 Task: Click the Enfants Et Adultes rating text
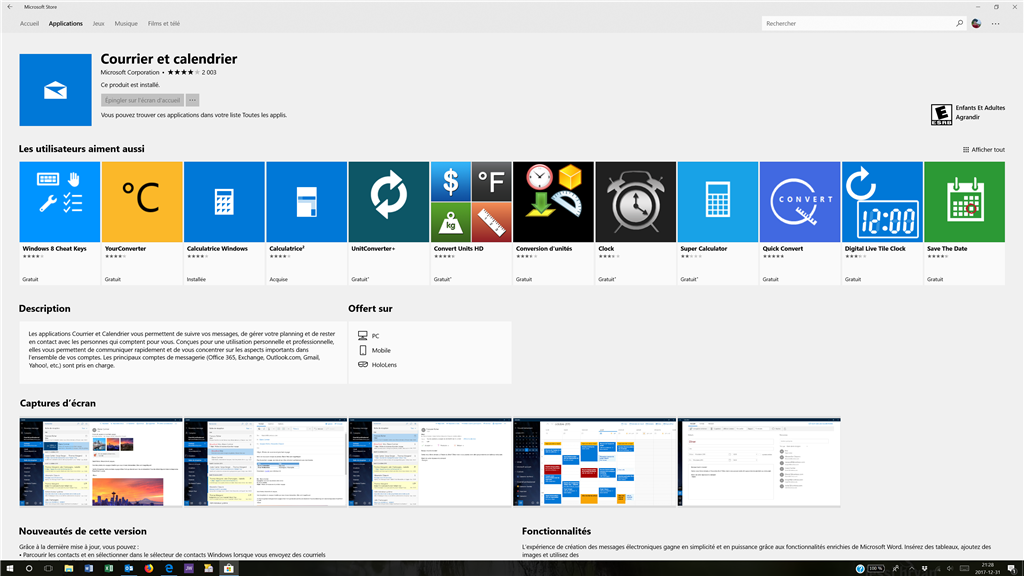(980, 108)
